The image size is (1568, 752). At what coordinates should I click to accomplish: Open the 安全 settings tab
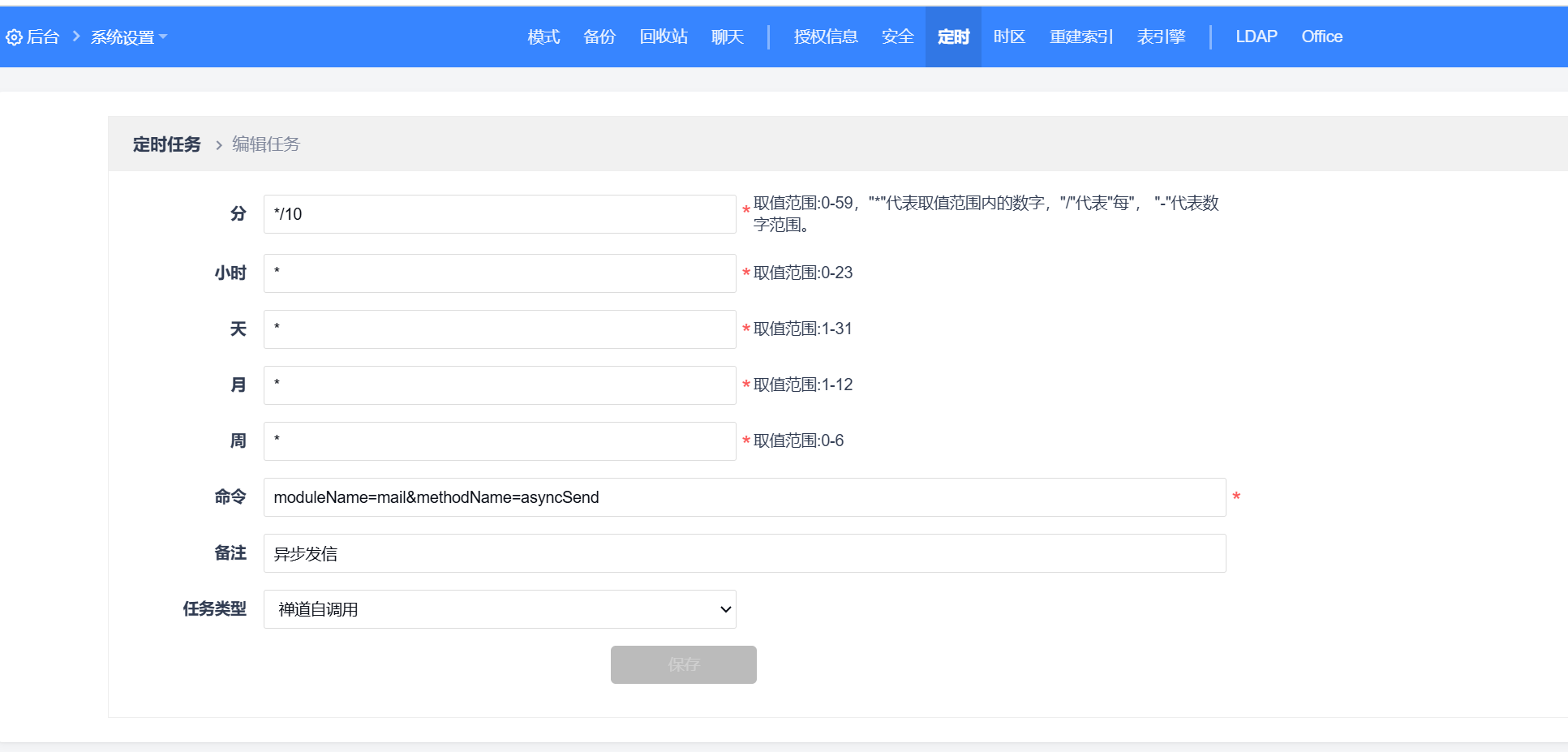[897, 37]
